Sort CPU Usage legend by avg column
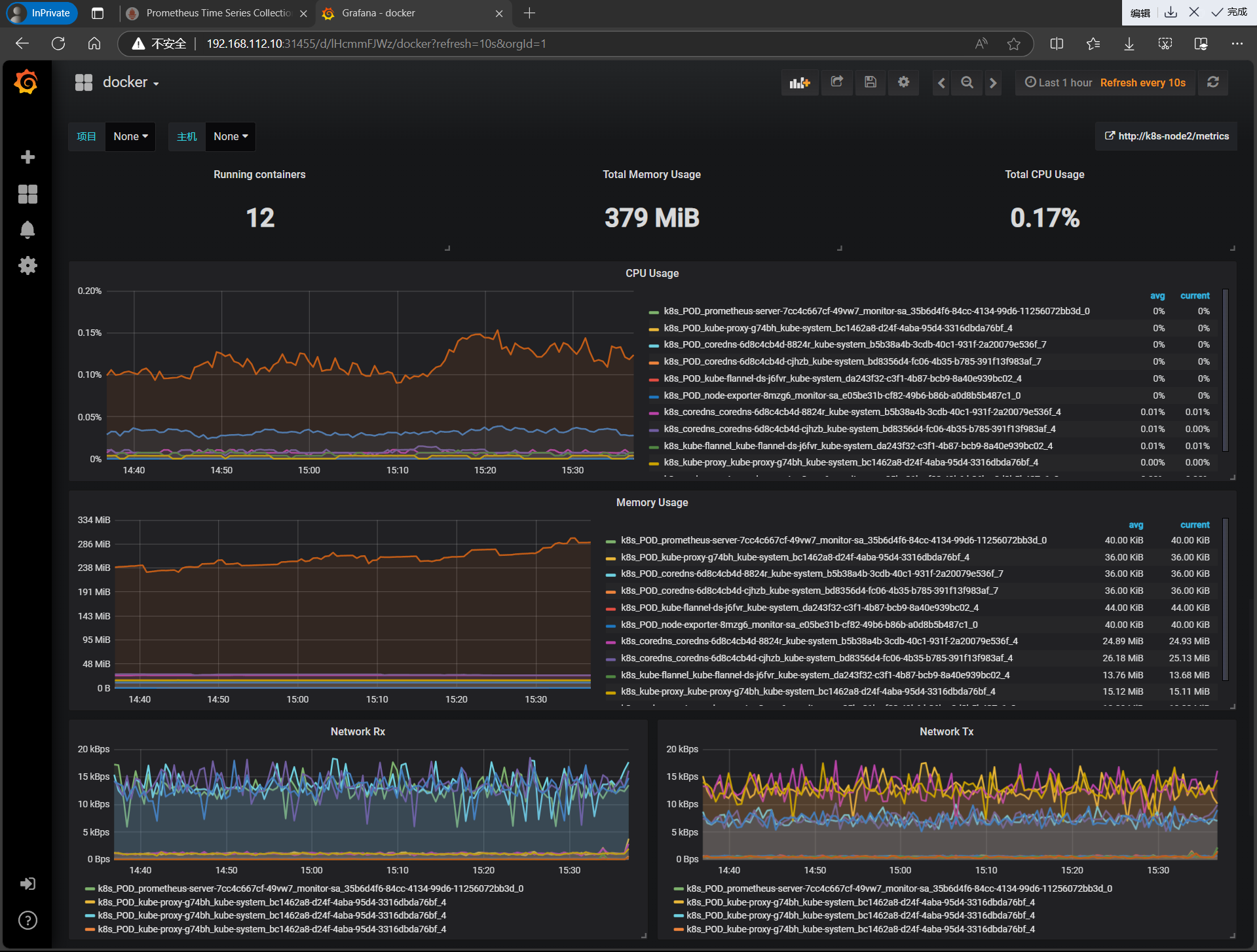 pyautogui.click(x=1157, y=296)
